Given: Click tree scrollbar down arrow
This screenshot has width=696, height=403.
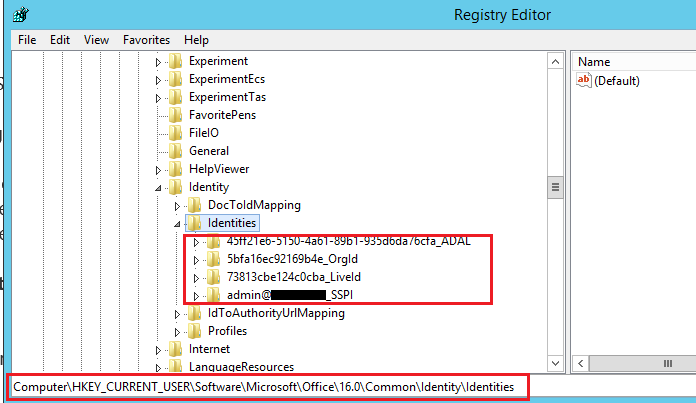Looking at the screenshot, I should coord(555,363).
